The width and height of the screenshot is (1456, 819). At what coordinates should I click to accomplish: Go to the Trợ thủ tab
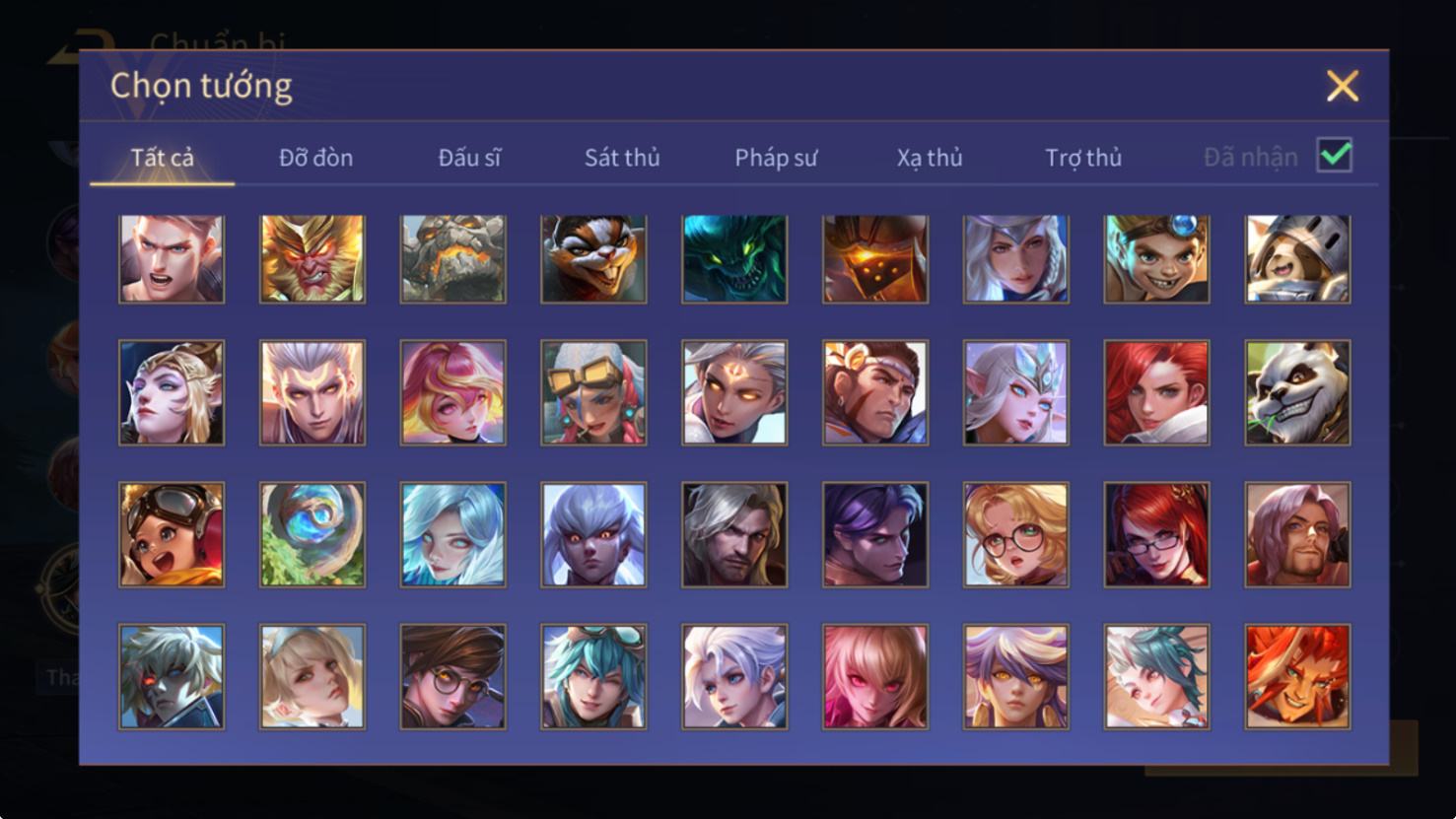point(1083,158)
